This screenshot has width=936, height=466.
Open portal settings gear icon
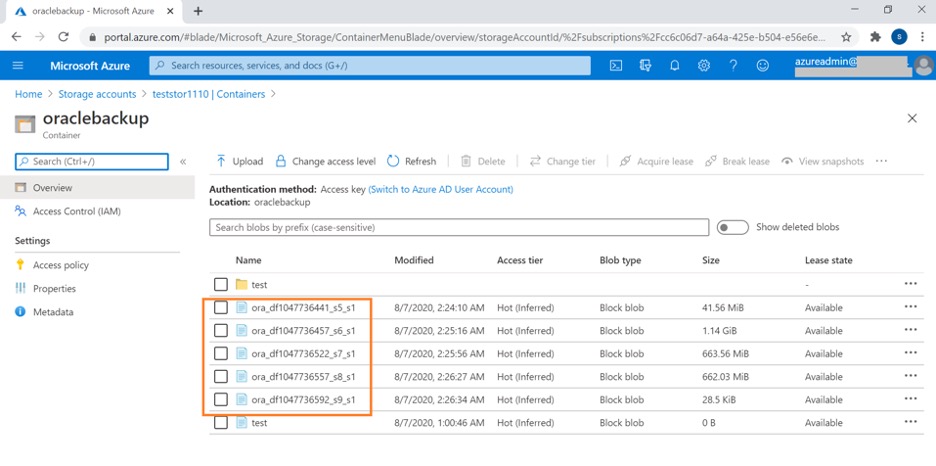tap(704, 66)
